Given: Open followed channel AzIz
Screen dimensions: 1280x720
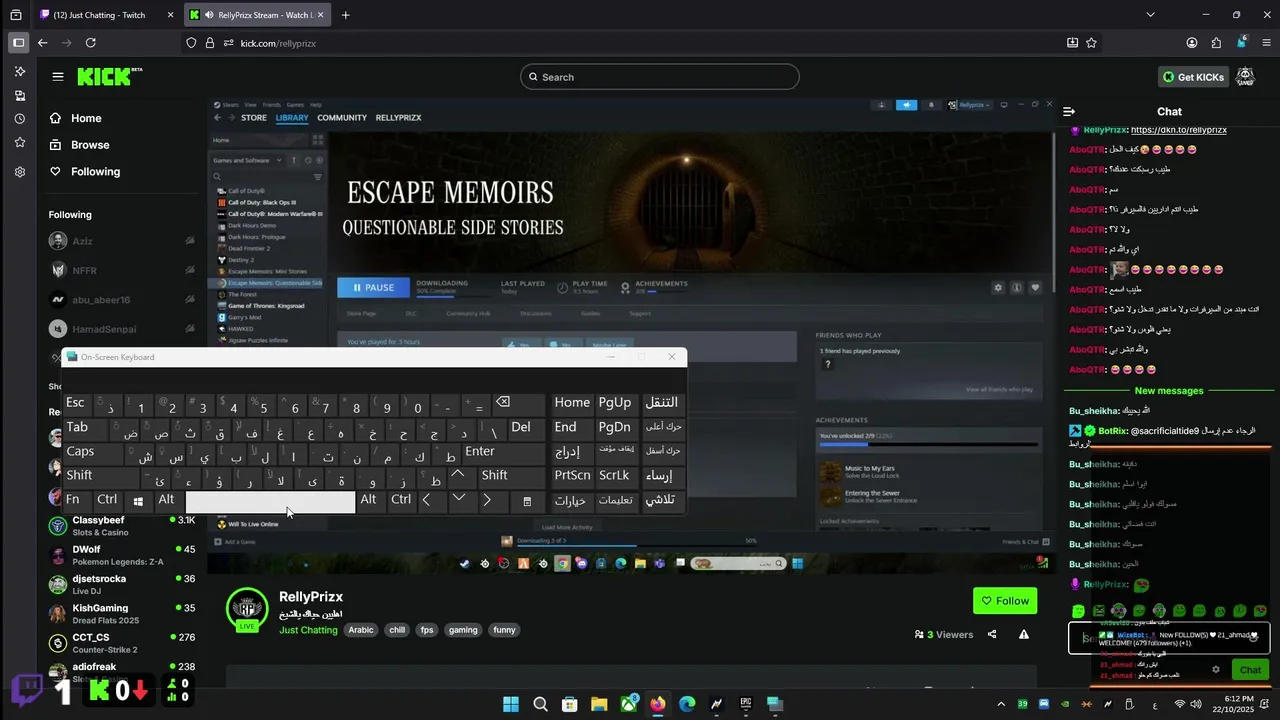Looking at the screenshot, I should pyautogui.click(x=120, y=241).
